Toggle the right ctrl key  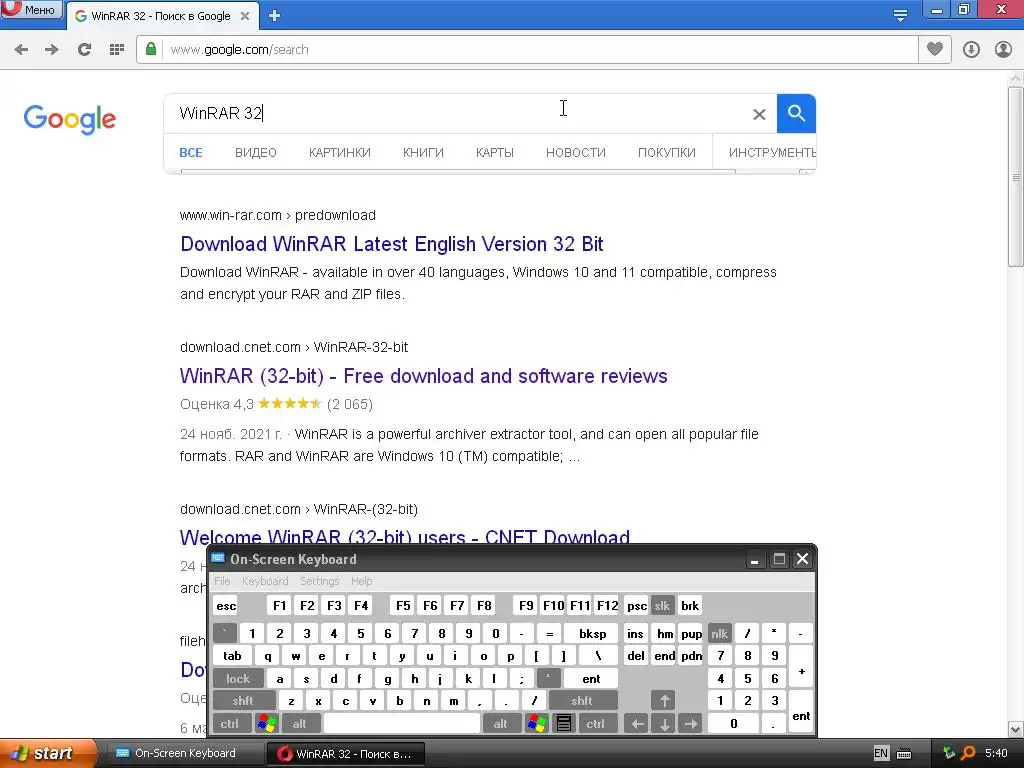[596, 724]
